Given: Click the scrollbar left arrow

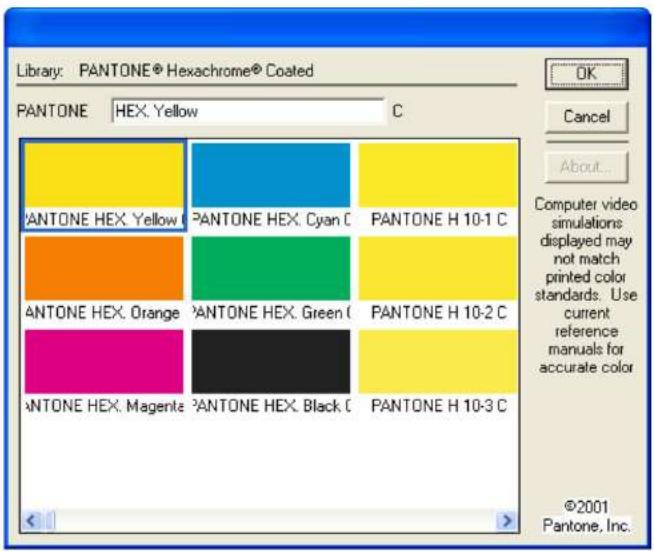Looking at the screenshot, I should click(31, 521).
